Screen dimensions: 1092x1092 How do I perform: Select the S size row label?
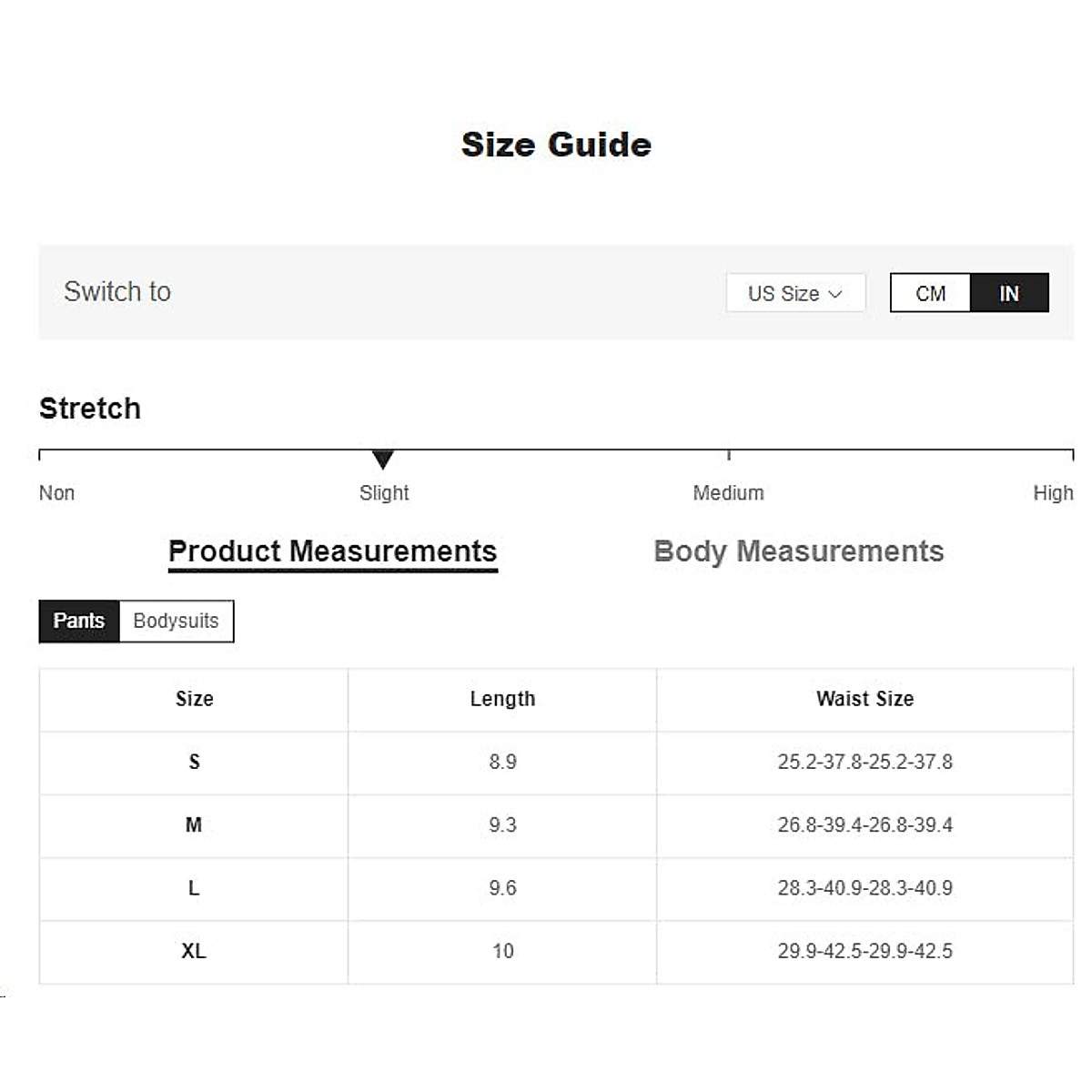click(x=194, y=762)
